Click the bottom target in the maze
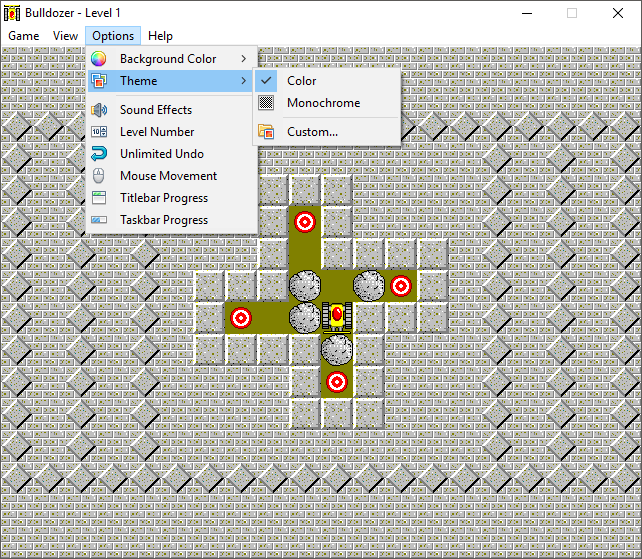Image resolution: width=642 pixels, height=559 pixels. [337, 382]
